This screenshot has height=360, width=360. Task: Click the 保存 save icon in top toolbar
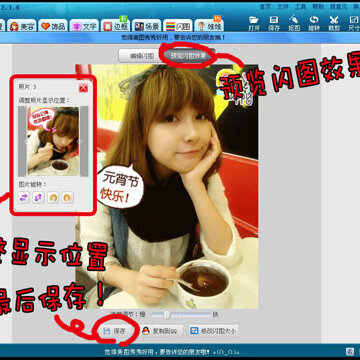click(x=274, y=23)
